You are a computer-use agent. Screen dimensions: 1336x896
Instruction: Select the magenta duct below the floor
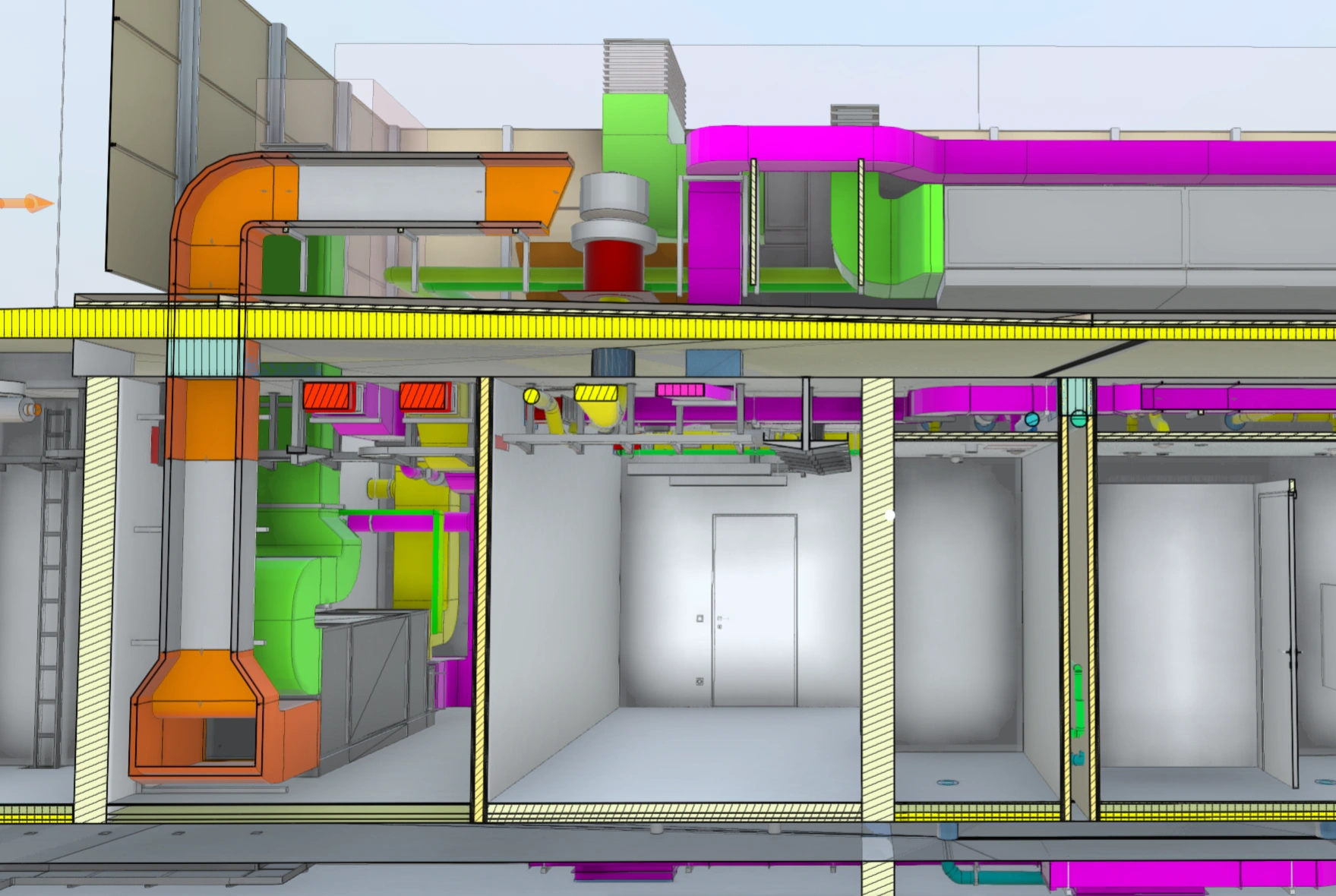click(1189, 875)
